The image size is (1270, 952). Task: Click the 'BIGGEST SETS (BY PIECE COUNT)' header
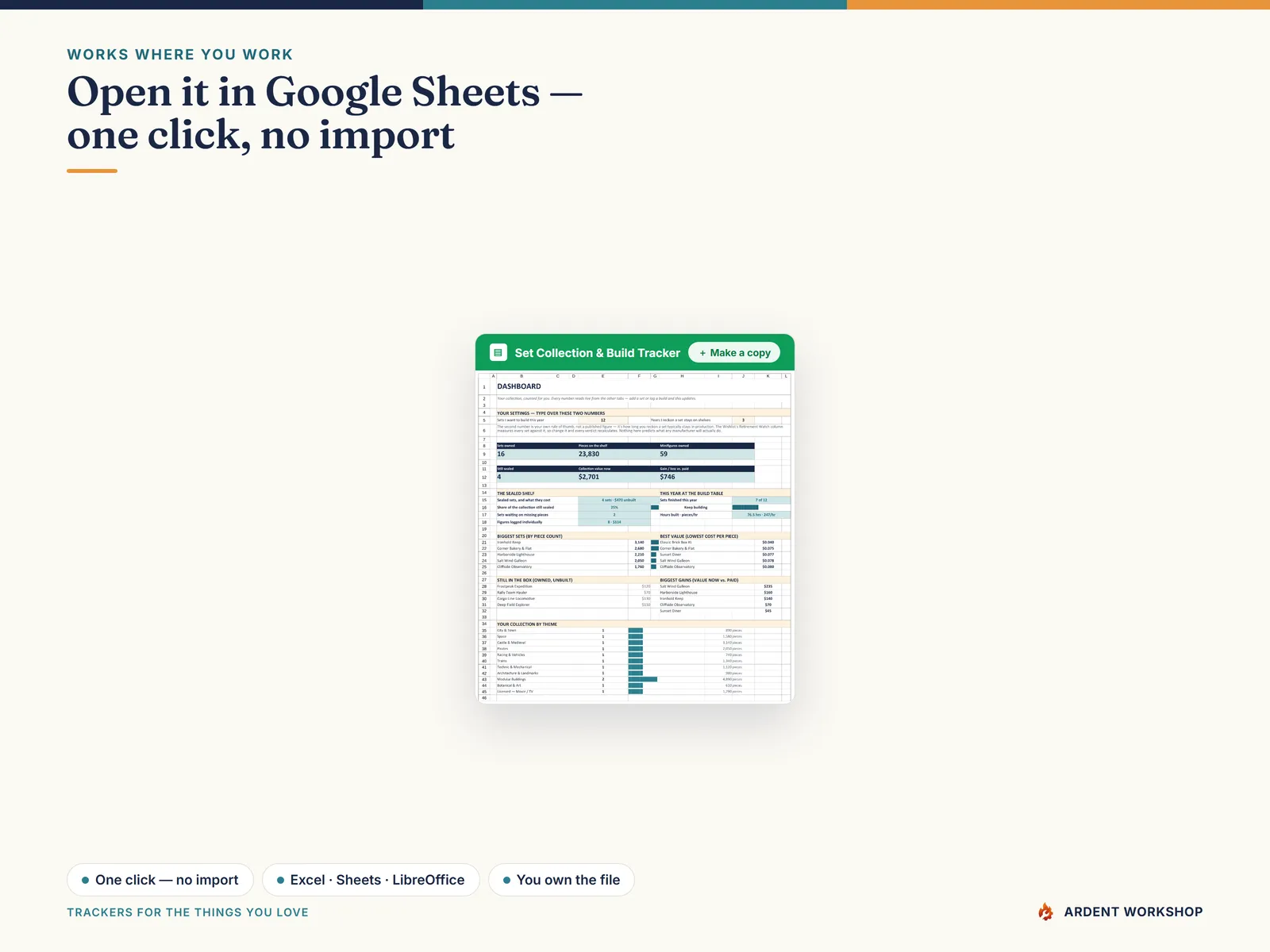click(x=529, y=536)
